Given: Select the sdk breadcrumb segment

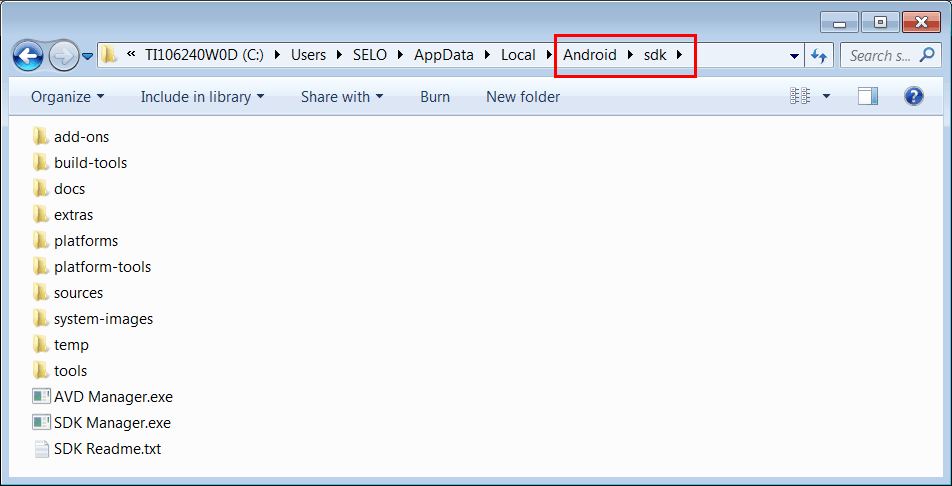Looking at the screenshot, I should (x=655, y=55).
